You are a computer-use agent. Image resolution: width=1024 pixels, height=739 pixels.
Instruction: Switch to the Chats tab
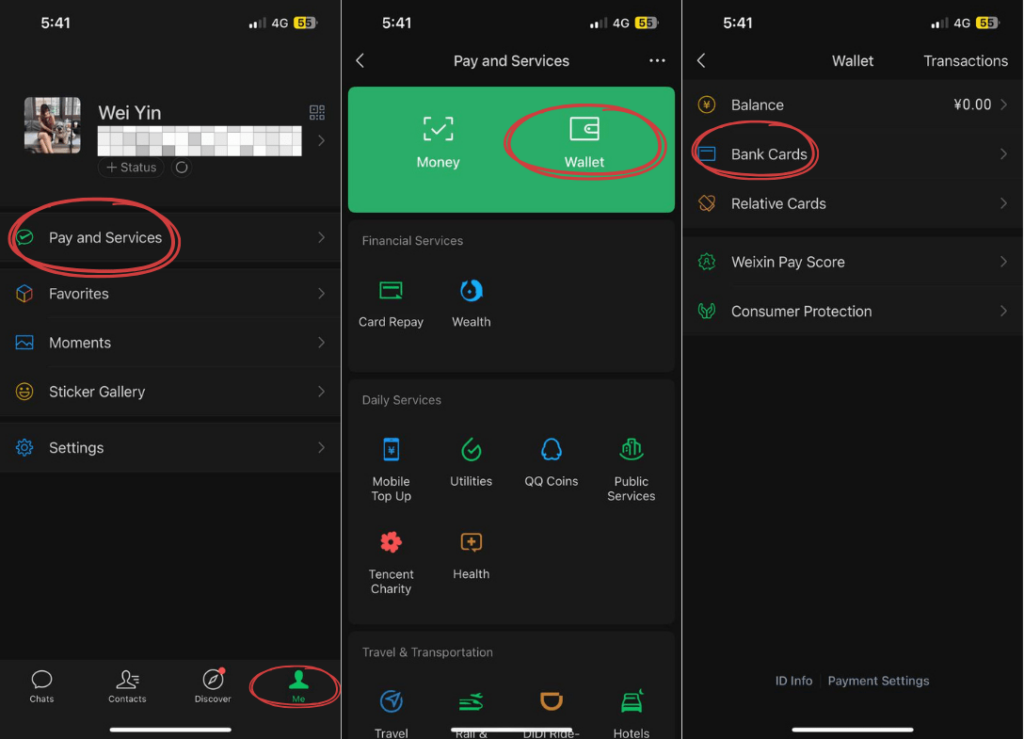pyautogui.click(x=42, y=685)
